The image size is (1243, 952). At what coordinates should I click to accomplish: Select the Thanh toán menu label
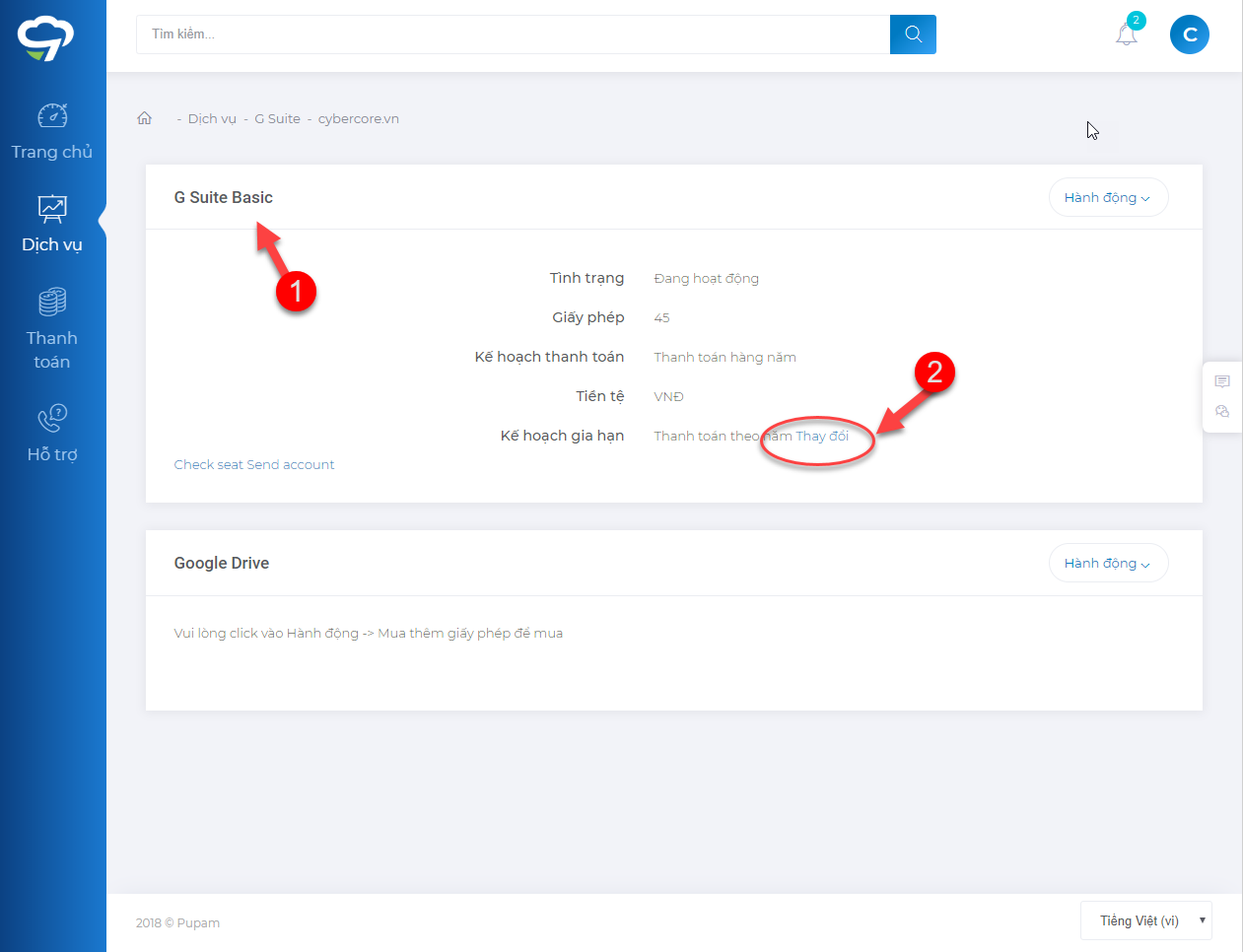(52, 350)
